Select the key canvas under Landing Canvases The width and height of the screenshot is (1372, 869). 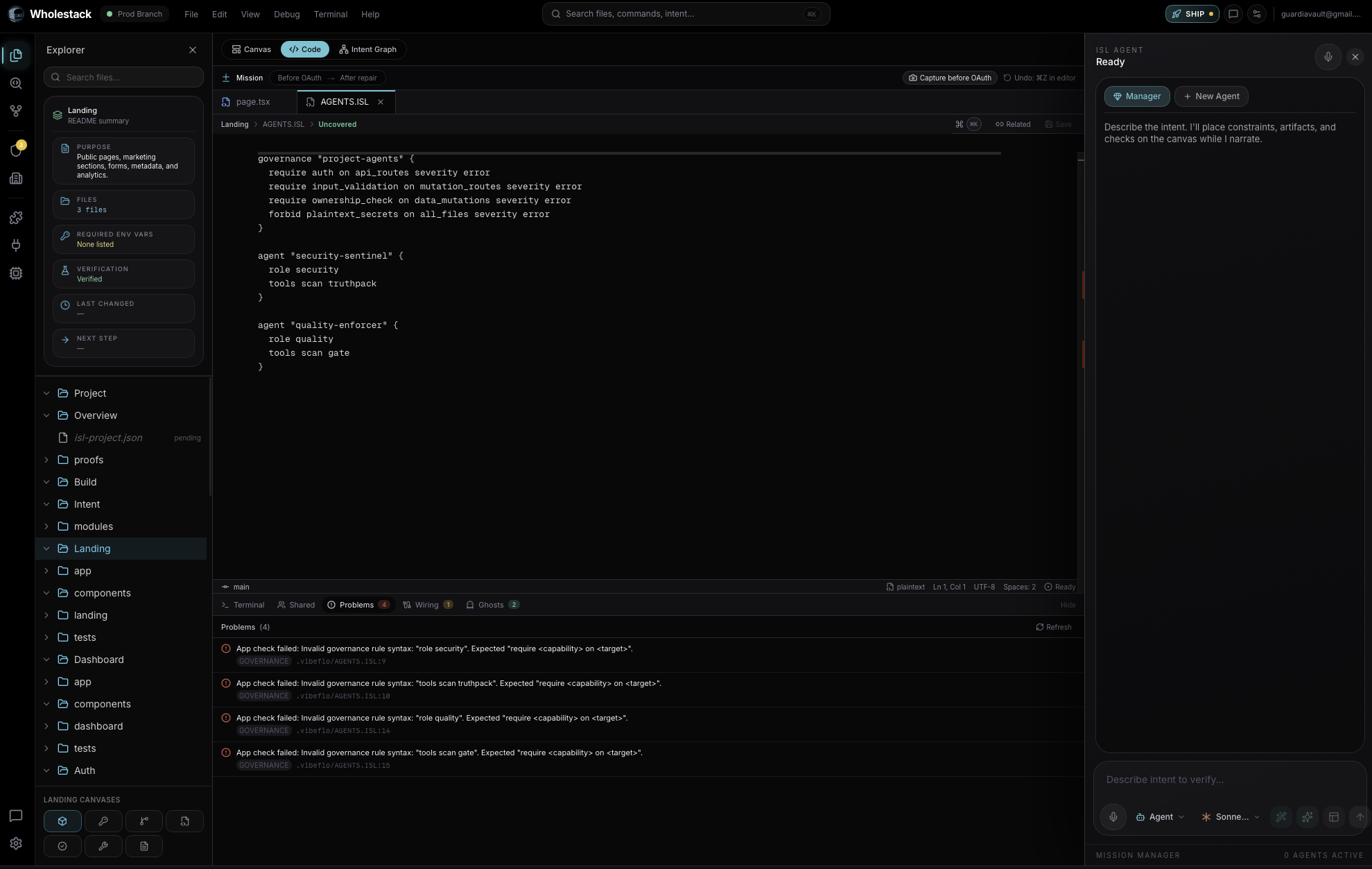pos(103,821)
